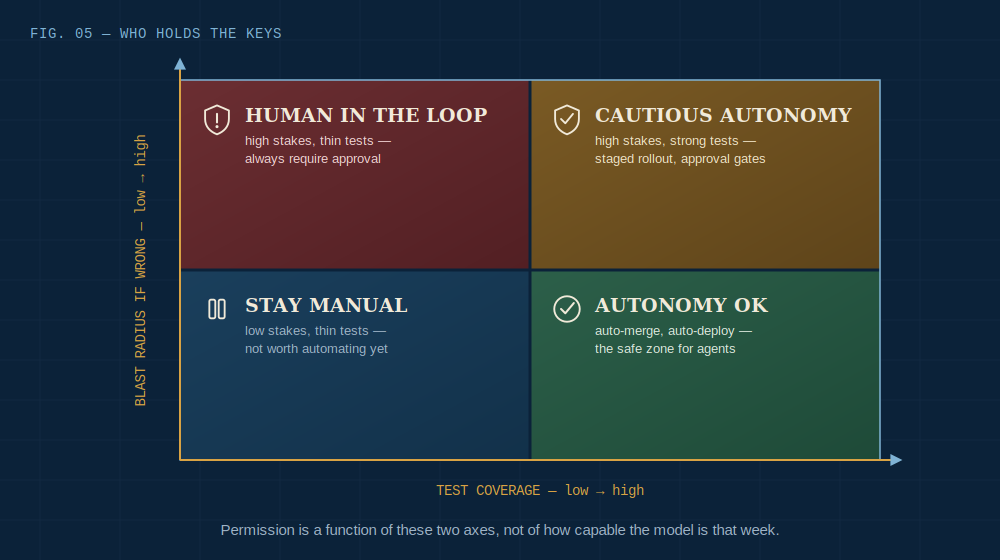Click the pause bars icon beside Stay Manual

pos(217,309)
